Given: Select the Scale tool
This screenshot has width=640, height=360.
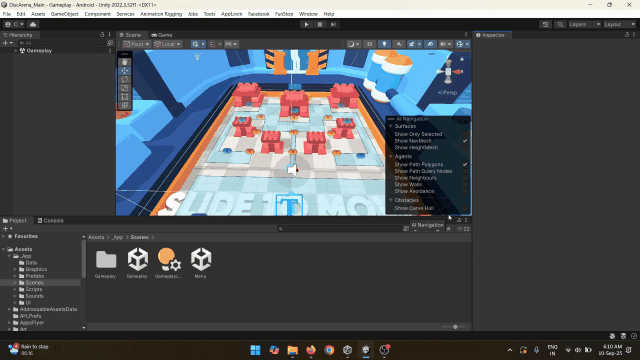Looking at the screenshot, I should 125,88.
